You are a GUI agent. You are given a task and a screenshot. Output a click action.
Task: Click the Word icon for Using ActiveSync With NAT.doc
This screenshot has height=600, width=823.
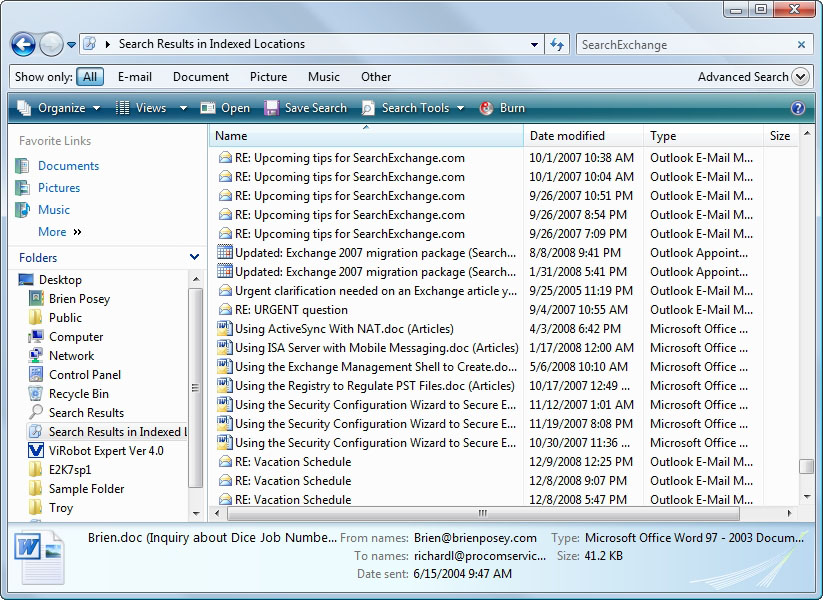tap(225, 329)
